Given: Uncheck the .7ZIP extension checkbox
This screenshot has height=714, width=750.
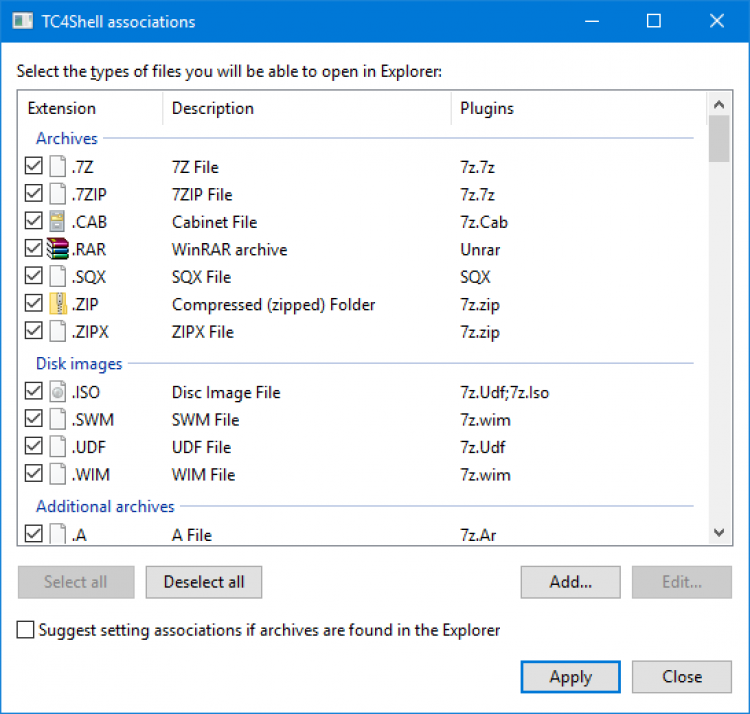Looking at the screenshot, I should 34,194.
